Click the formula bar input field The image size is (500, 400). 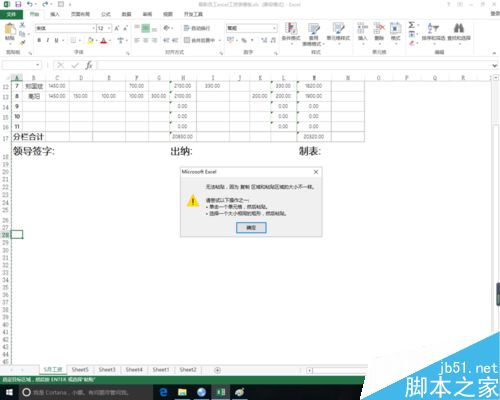pyautogui.click(x=293, y=65)
